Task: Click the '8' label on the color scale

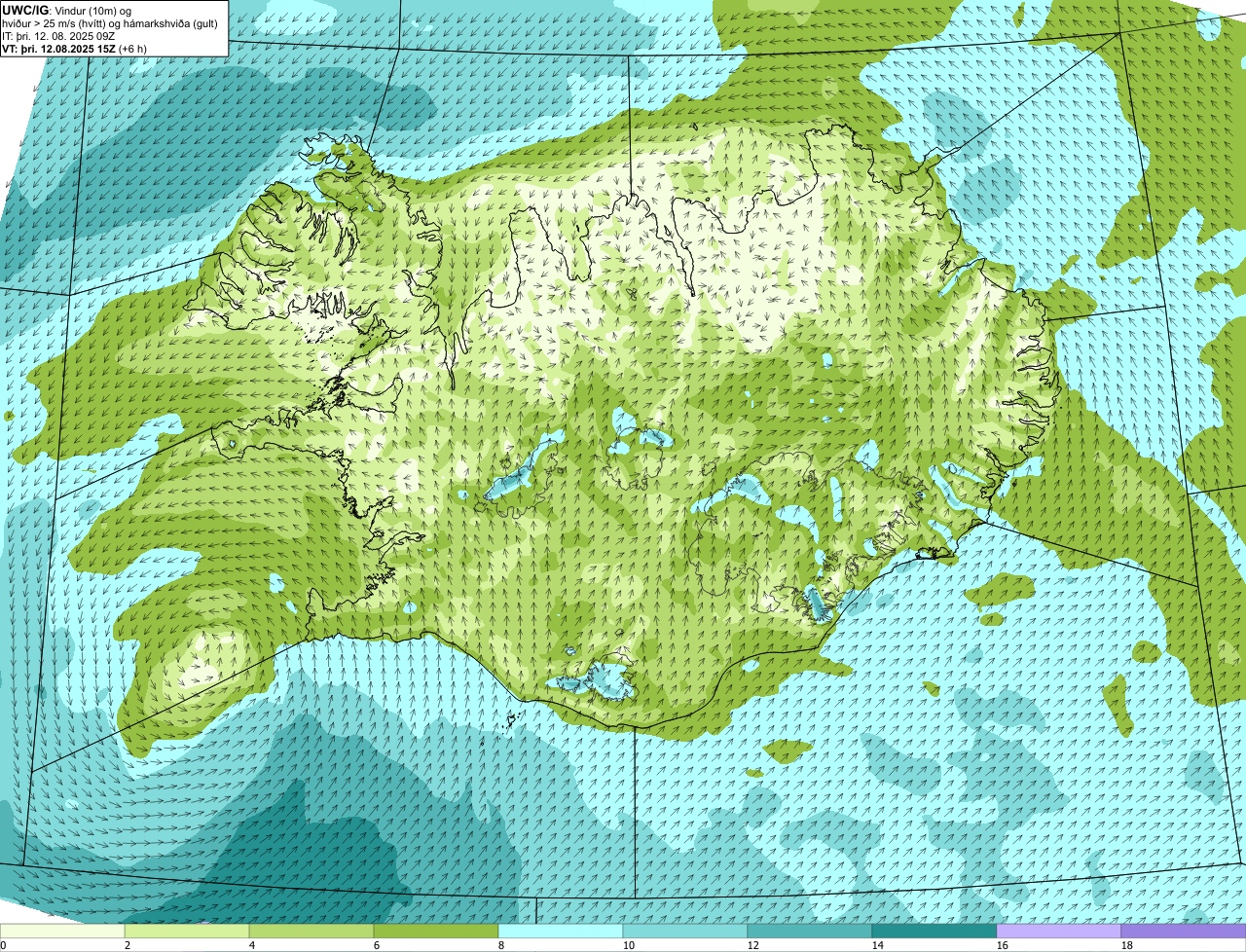Action: point(501,945)
